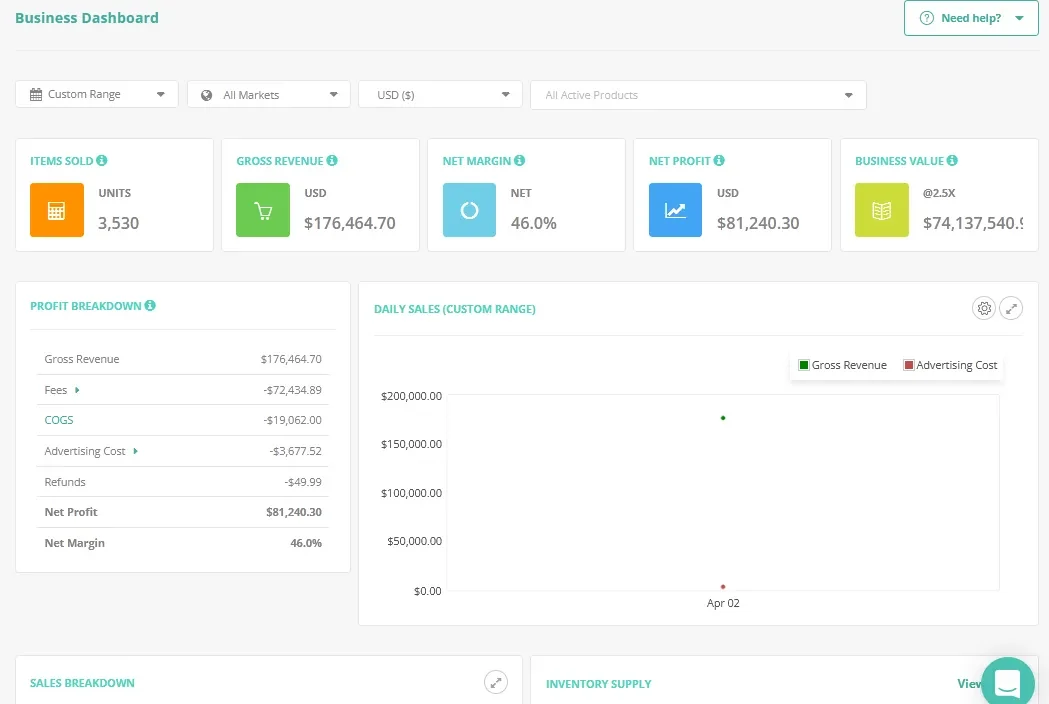Toggle the Advertising Cost series in chart legend

pyautogui.click(x=950, y=365)
